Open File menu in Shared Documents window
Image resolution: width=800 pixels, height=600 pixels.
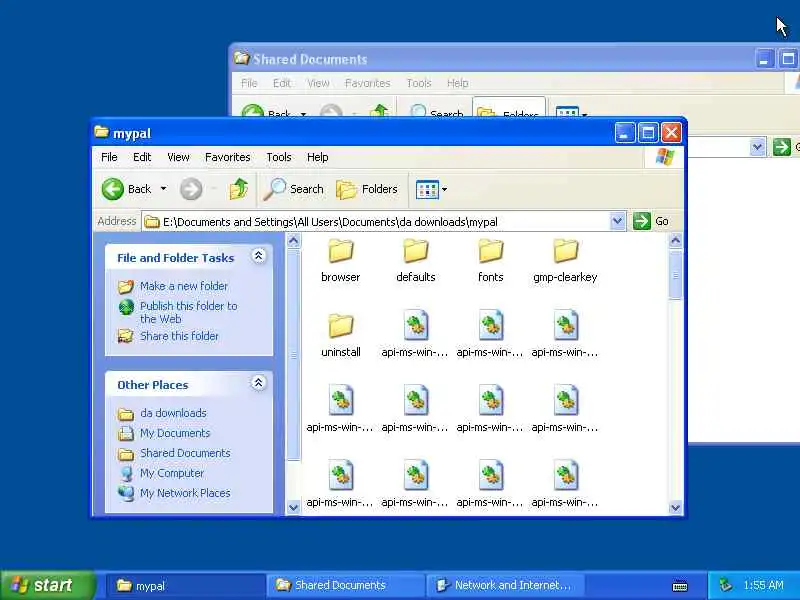tap(249, 83)
